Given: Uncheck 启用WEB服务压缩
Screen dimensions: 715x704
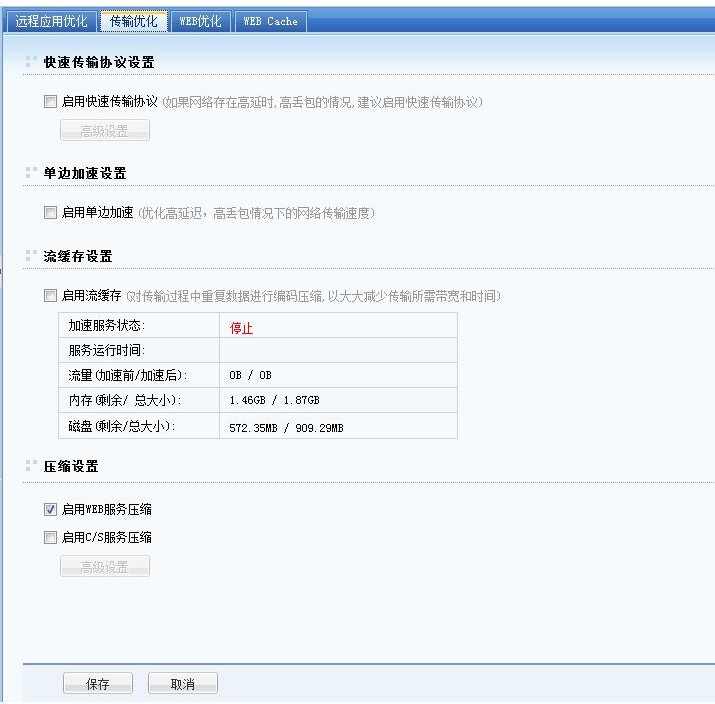Looking at the screenshot, I should coord(51,510).
